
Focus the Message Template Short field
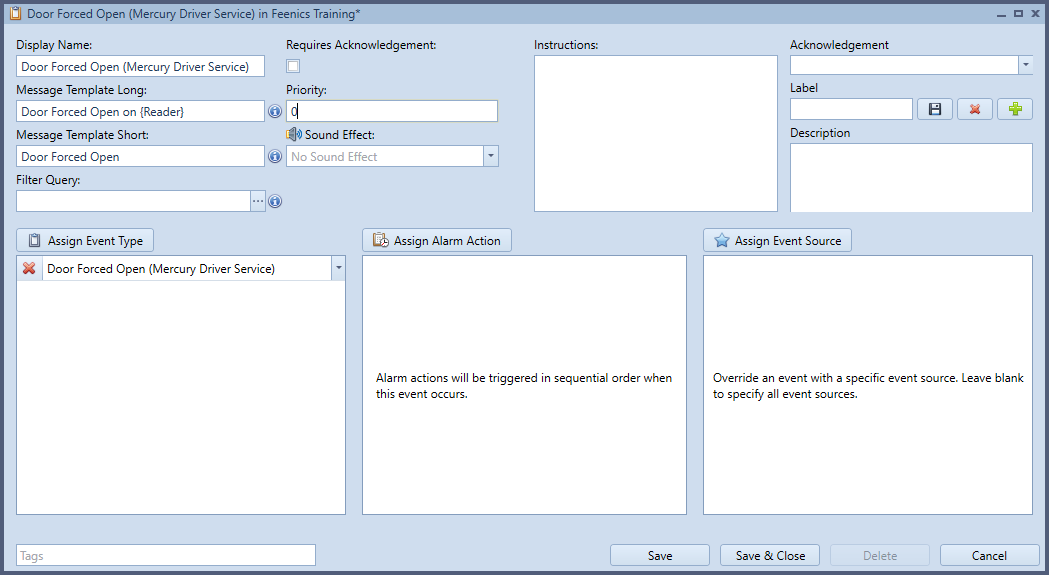[x=140, y=156]
